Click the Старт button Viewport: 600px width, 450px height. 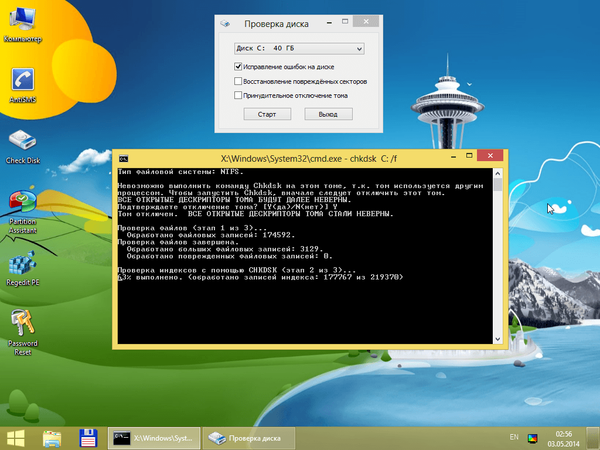click(x=267, y=114)
